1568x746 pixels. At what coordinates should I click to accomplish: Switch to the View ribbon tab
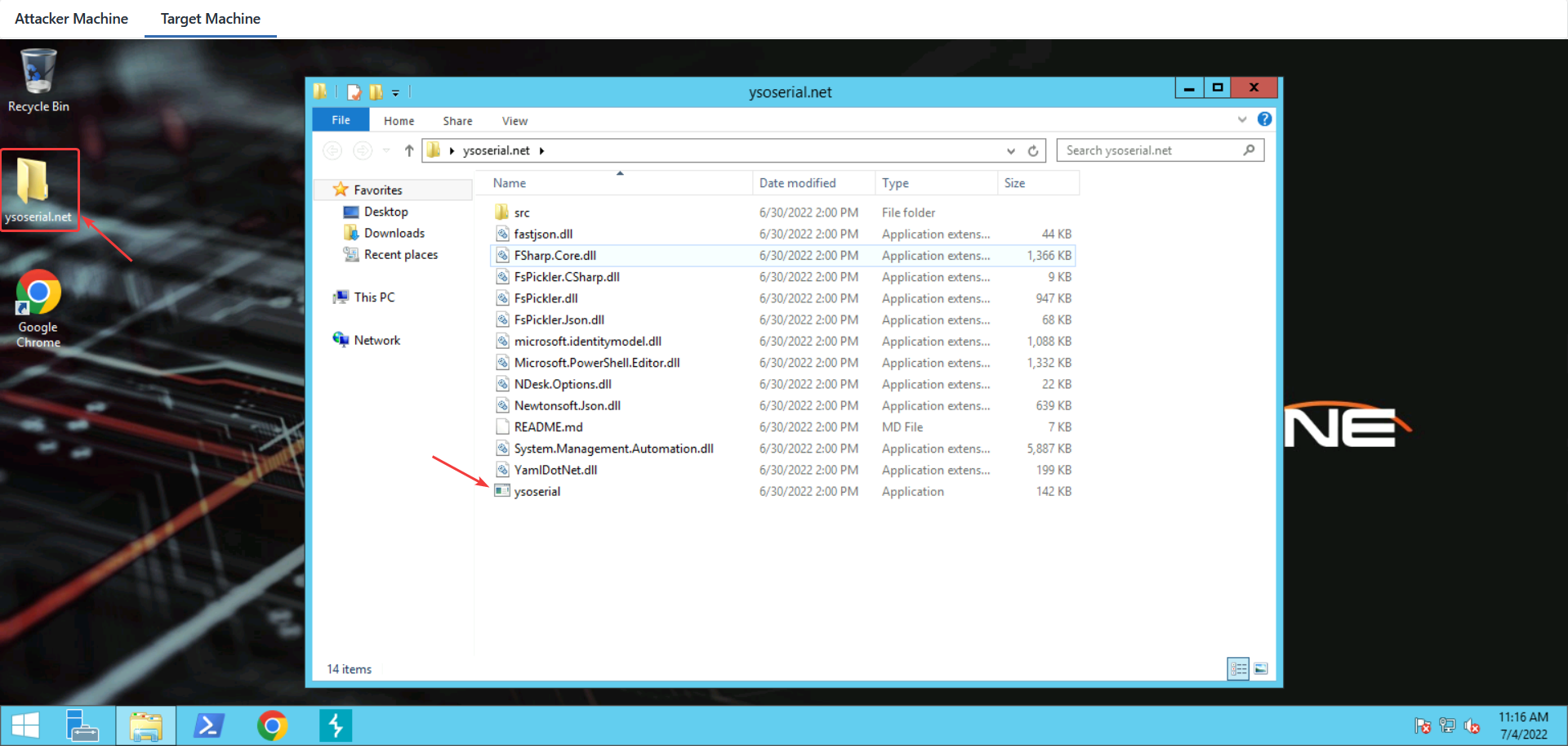pos(514,121)
